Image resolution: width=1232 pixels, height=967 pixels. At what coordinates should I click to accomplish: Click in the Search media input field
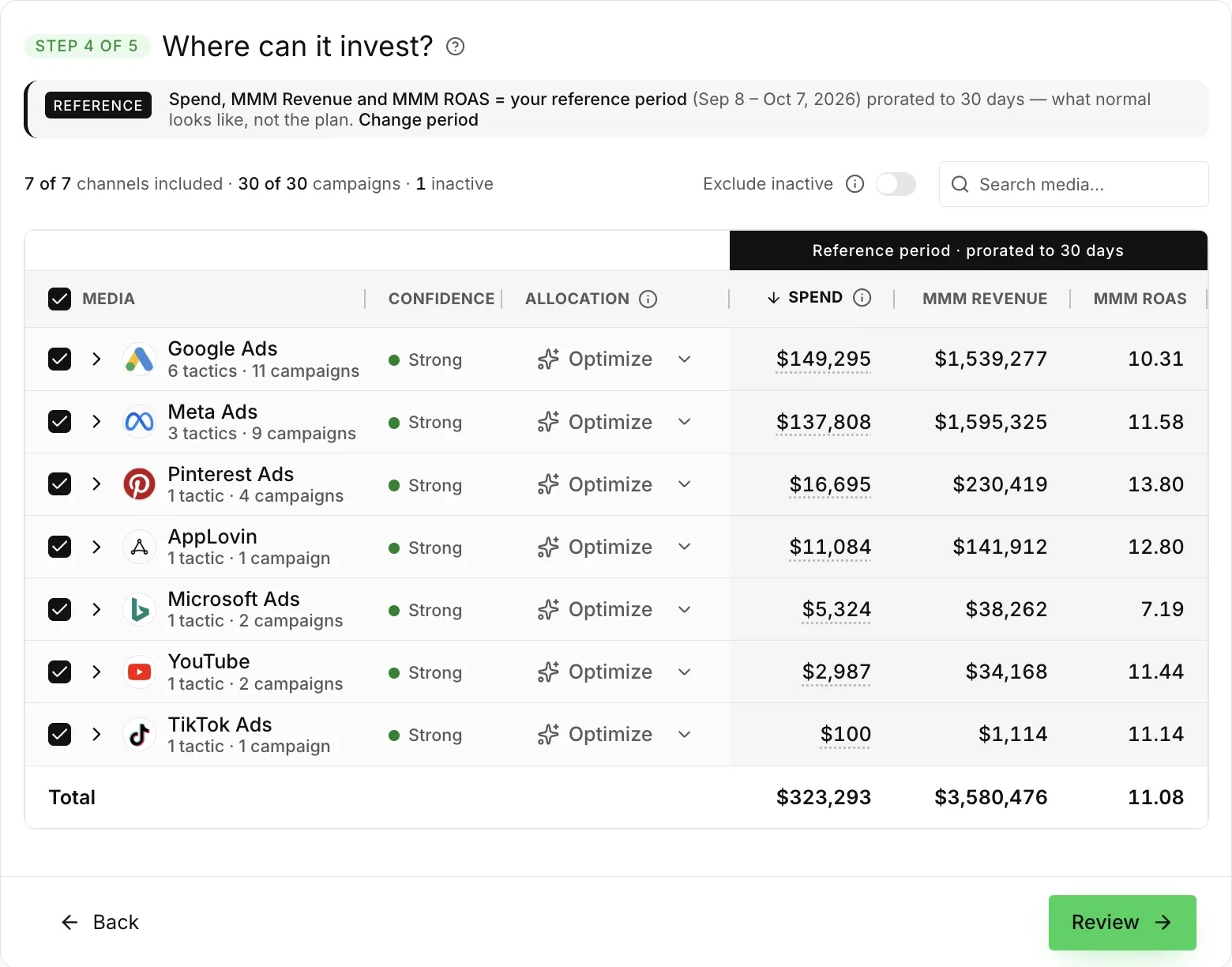[1074, 184]
